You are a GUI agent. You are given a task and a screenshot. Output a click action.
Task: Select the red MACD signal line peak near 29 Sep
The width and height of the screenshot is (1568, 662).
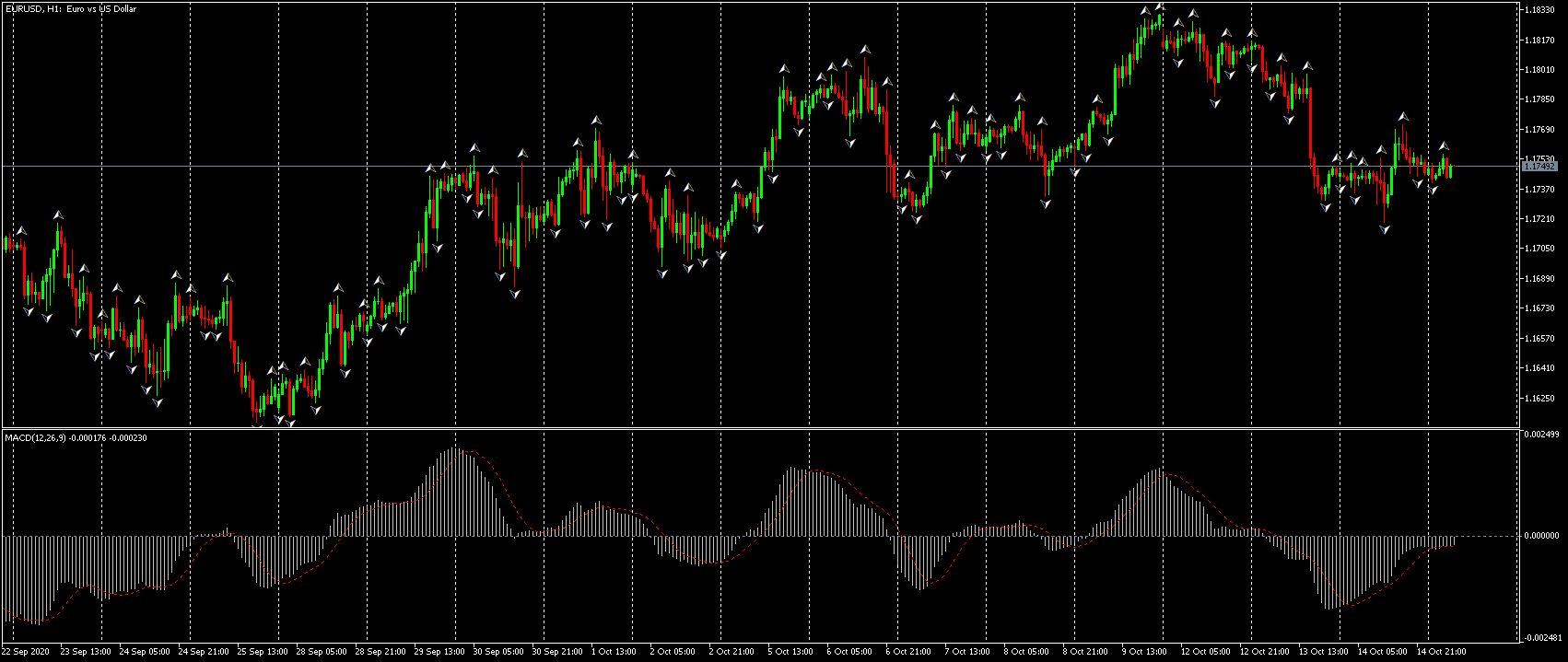point(470,451)
